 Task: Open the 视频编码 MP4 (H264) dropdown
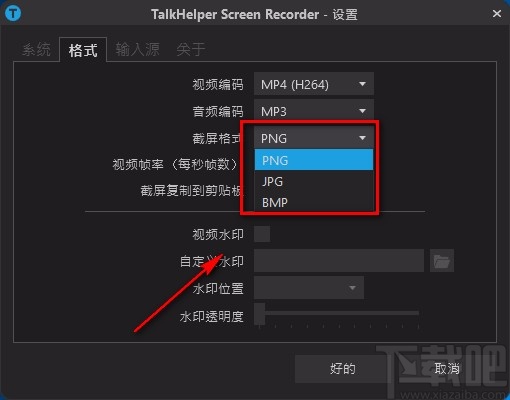point(314,84)
